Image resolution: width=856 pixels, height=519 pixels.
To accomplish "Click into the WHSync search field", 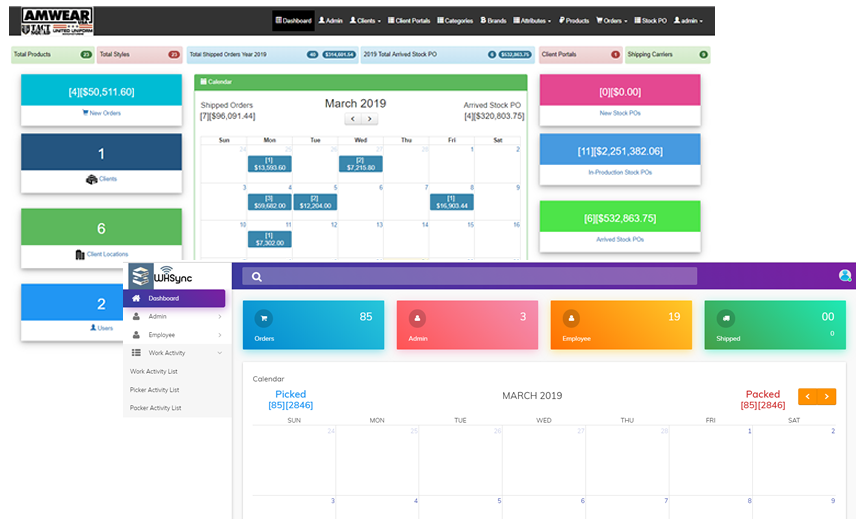I will (469, 276).
